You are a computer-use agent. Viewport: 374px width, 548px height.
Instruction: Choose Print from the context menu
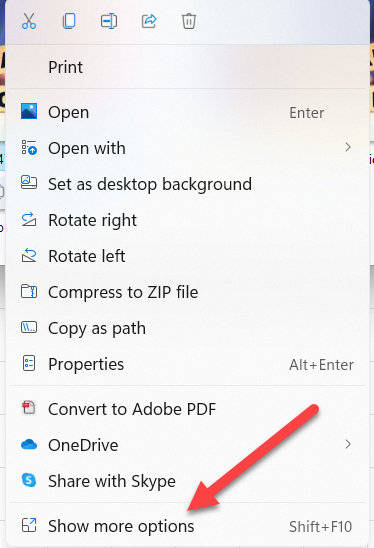pos(187,67)
